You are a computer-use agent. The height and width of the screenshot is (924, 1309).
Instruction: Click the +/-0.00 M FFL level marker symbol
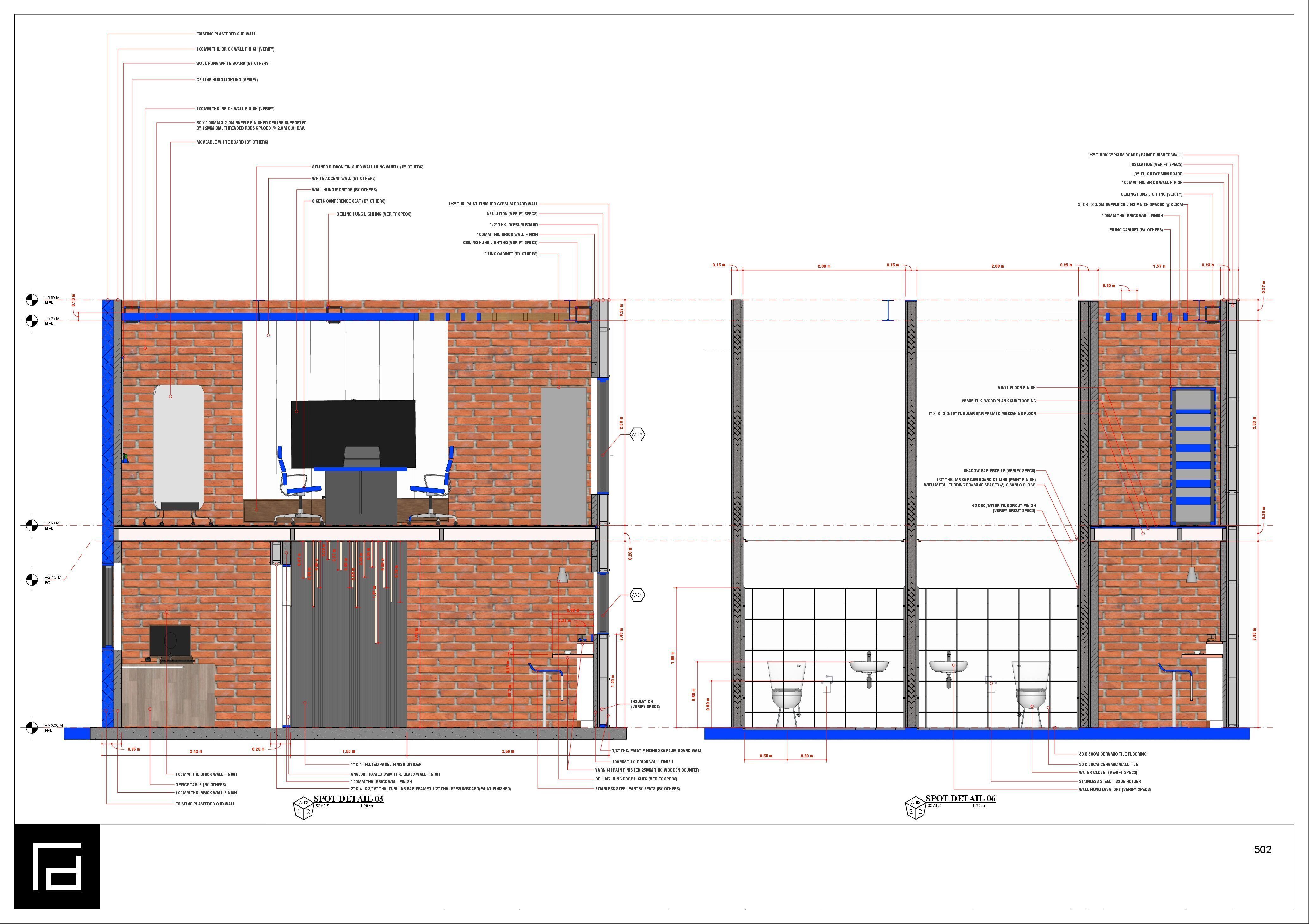pyautogui.click(x=31, y=727)
